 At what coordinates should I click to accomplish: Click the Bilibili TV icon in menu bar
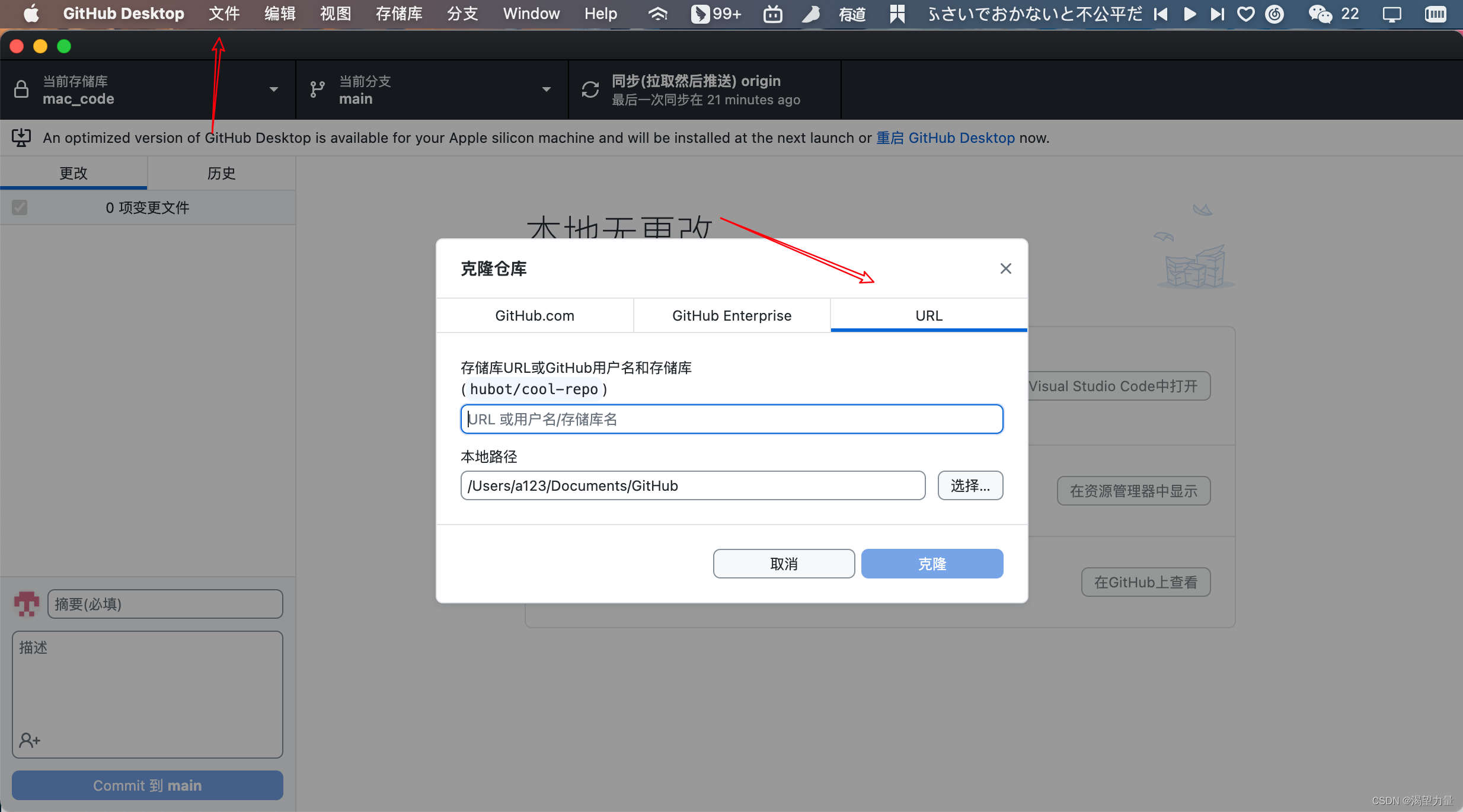(773, 14)
